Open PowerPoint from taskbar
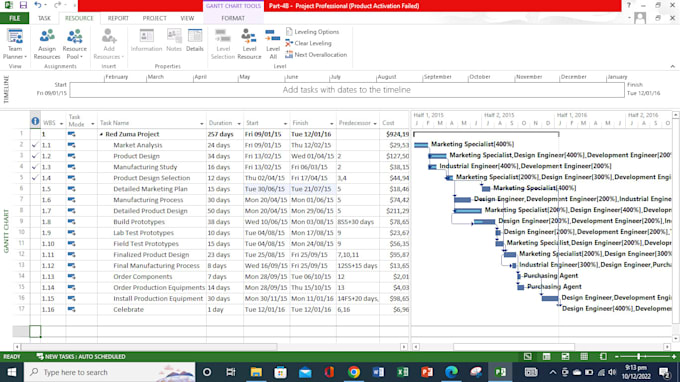Screen dimensions: 680x382 coord(427,372)
